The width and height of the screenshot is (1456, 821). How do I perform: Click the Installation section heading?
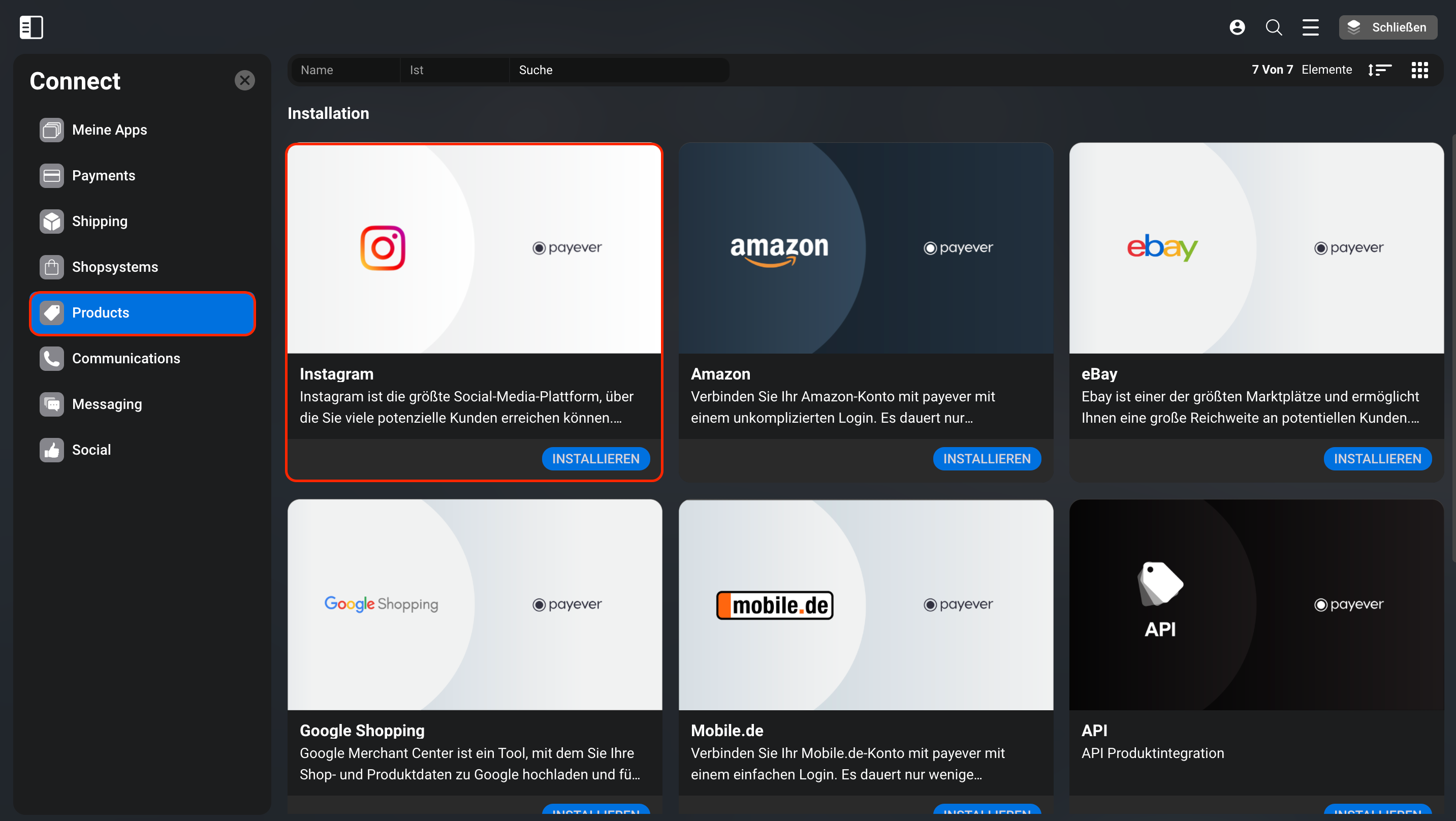(328, 113)
